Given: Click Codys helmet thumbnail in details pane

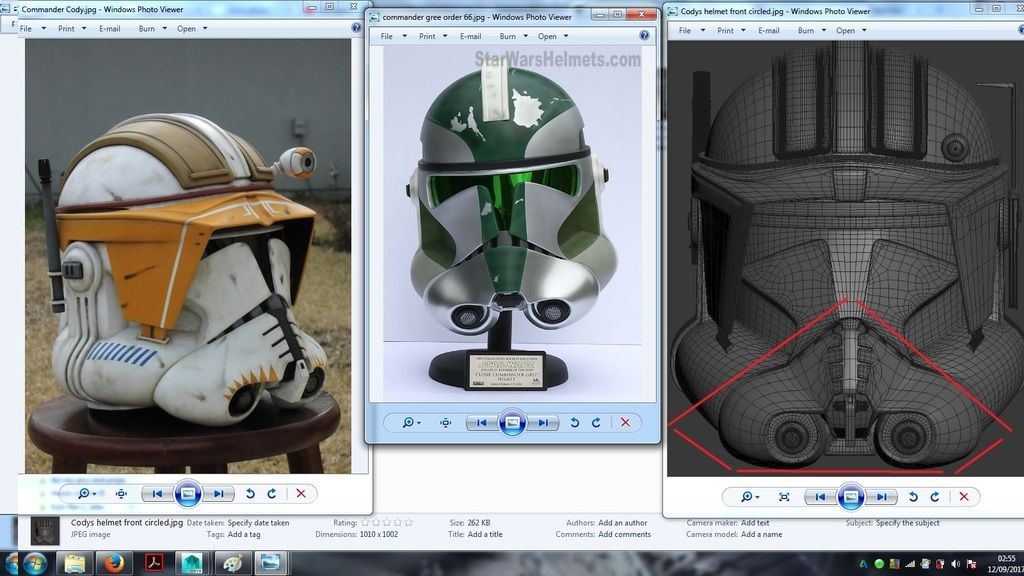Looking at the screenshot, I should 45,530.
